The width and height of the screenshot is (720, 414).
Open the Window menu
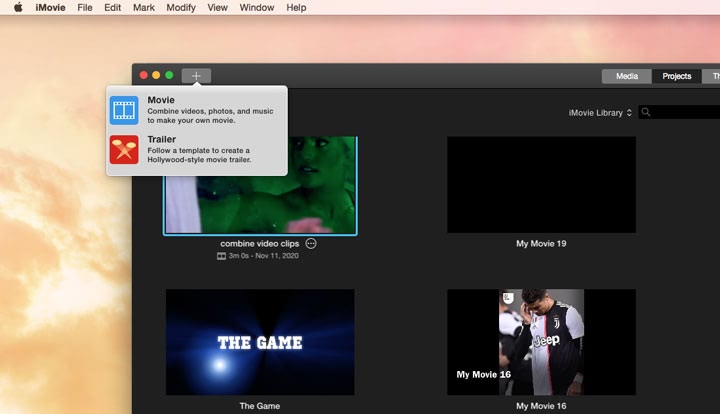(257, 7)
